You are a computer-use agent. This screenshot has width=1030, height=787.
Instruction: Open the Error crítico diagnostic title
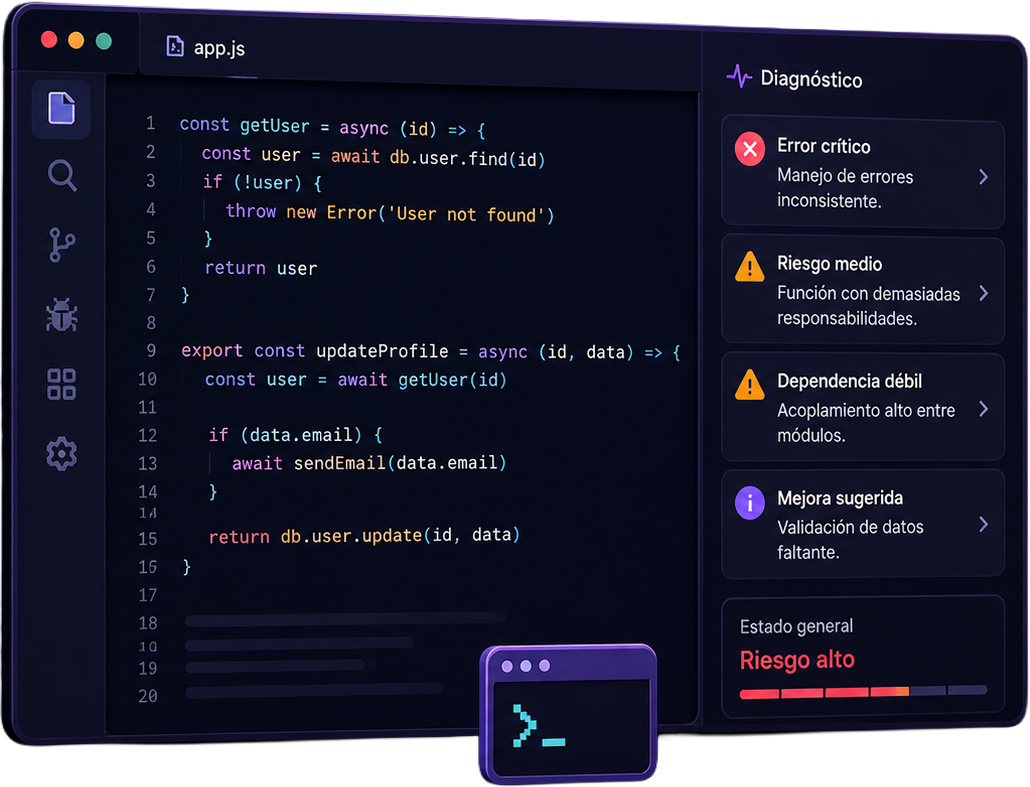coord(823,146)
